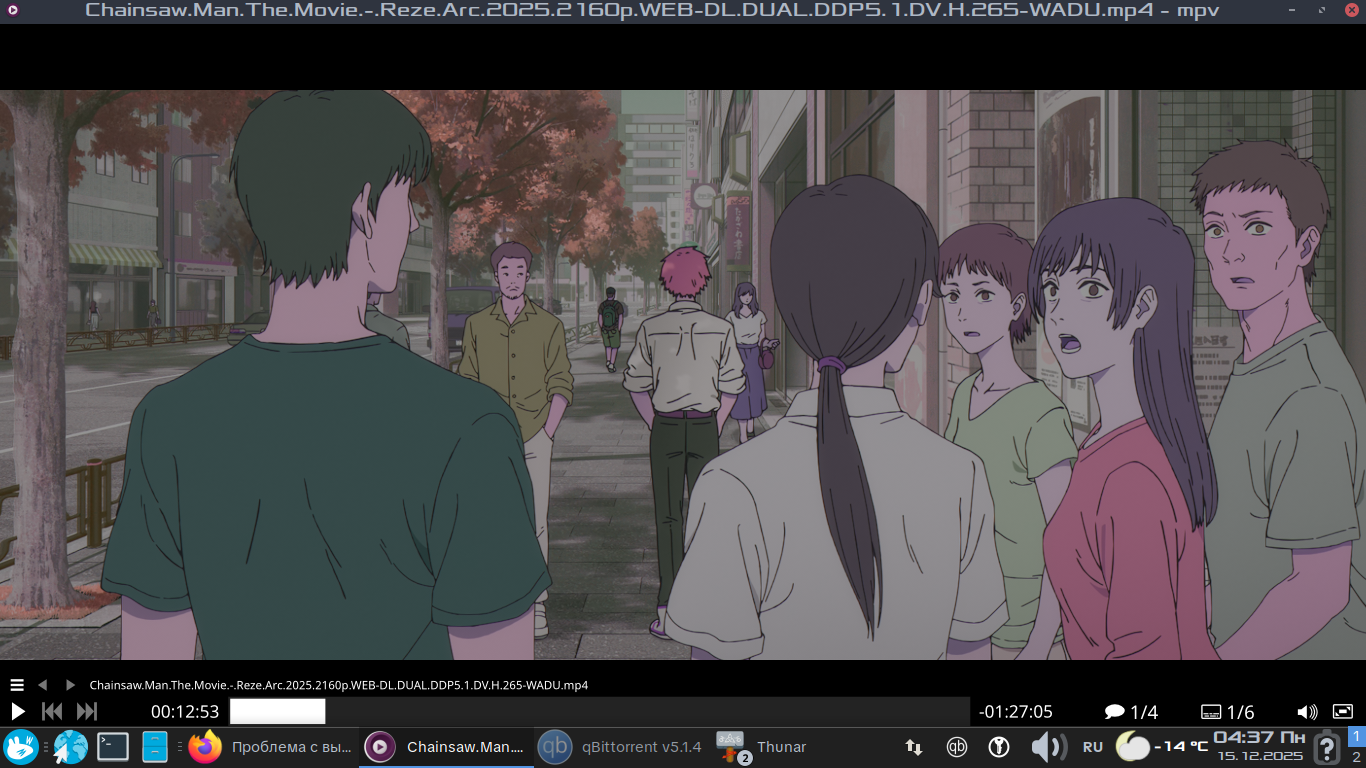Mute the mpv player volume
Viewport: 1366px width, 768px height.
[x=1307, y=712]
